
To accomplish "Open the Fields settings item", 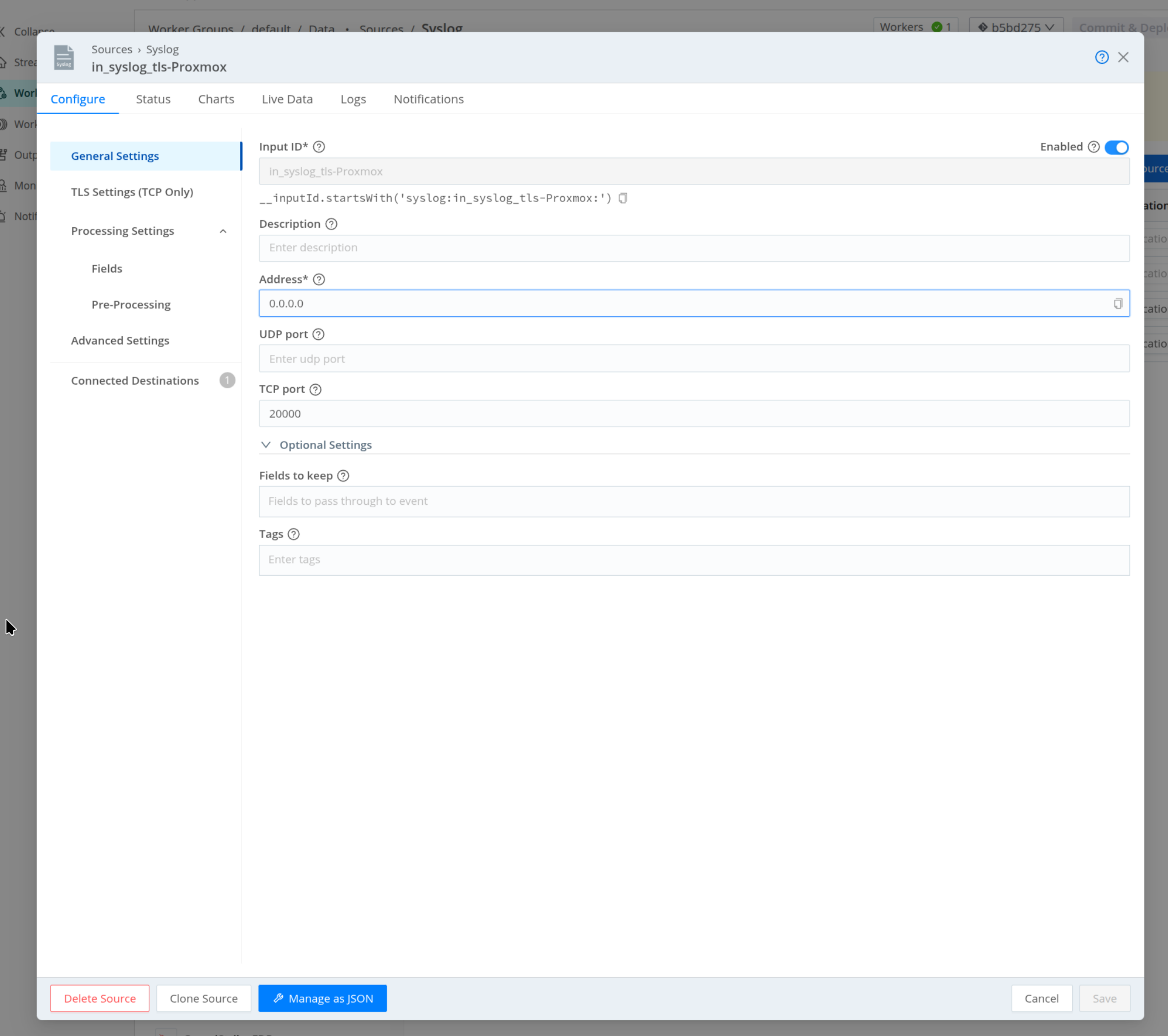I will coord(107,268).
